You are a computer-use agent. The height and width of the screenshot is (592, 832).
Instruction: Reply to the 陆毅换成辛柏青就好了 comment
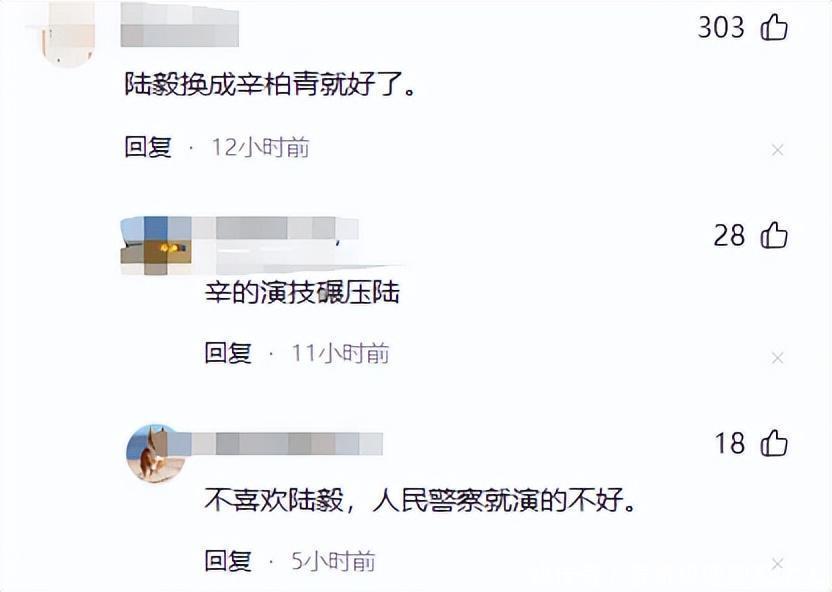click(x=148, y=147)
